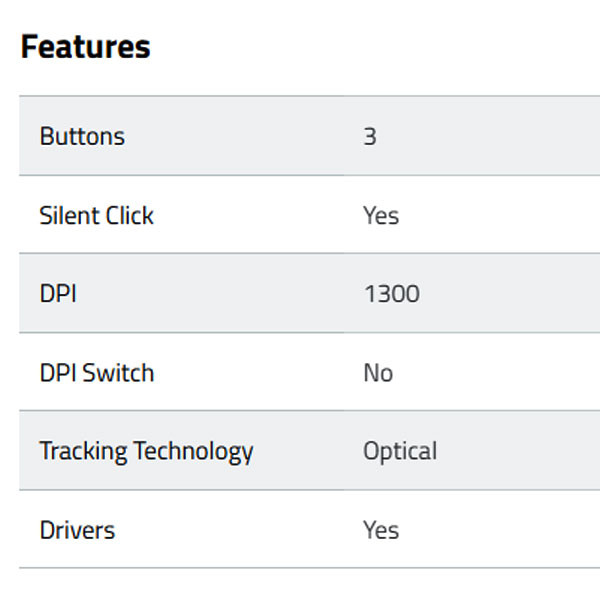This screenshot has width=600, height=600.
Task: Click the Drivers row label
Action: pyautogui.click(x=77, y=530)
